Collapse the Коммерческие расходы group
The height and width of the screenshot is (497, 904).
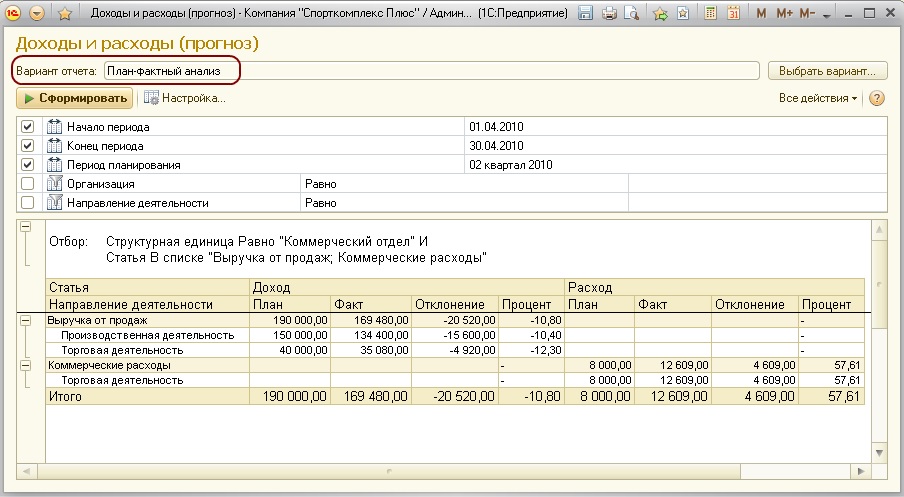point(26,366)
